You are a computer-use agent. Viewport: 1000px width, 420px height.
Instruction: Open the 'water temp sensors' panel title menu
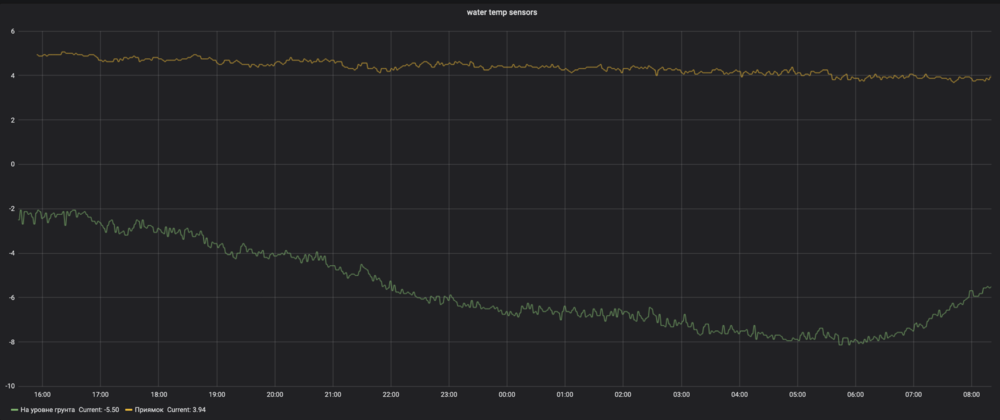tap(500, 12)
